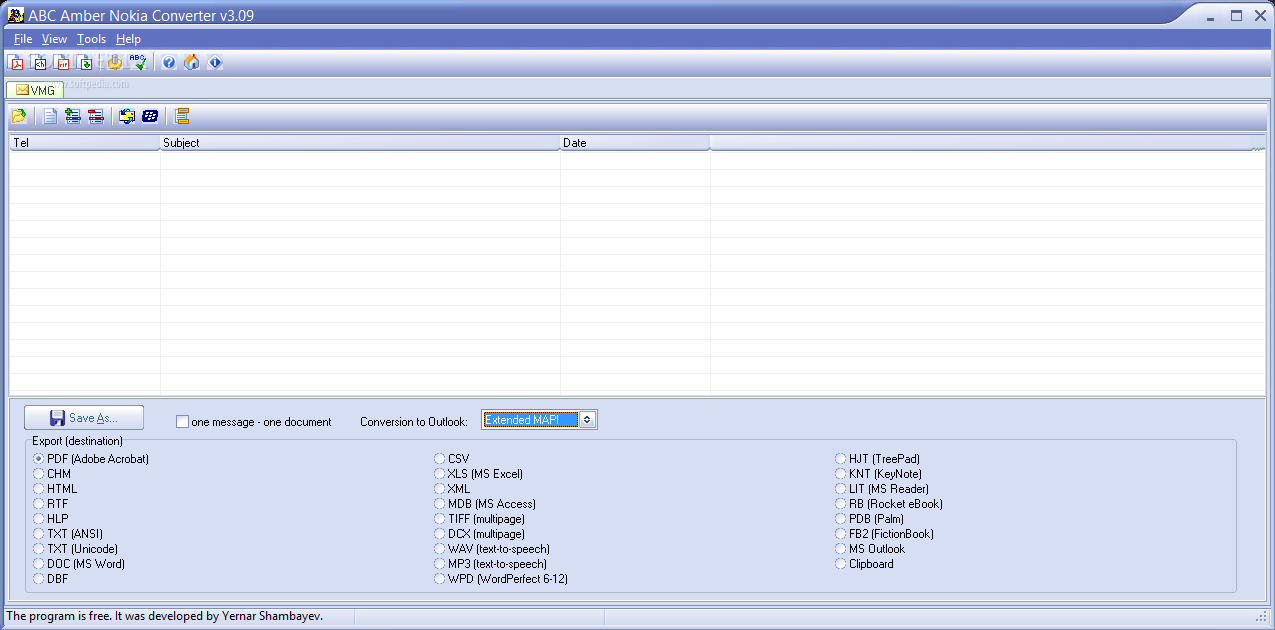Click the application icon in title bar

(15, 15)
